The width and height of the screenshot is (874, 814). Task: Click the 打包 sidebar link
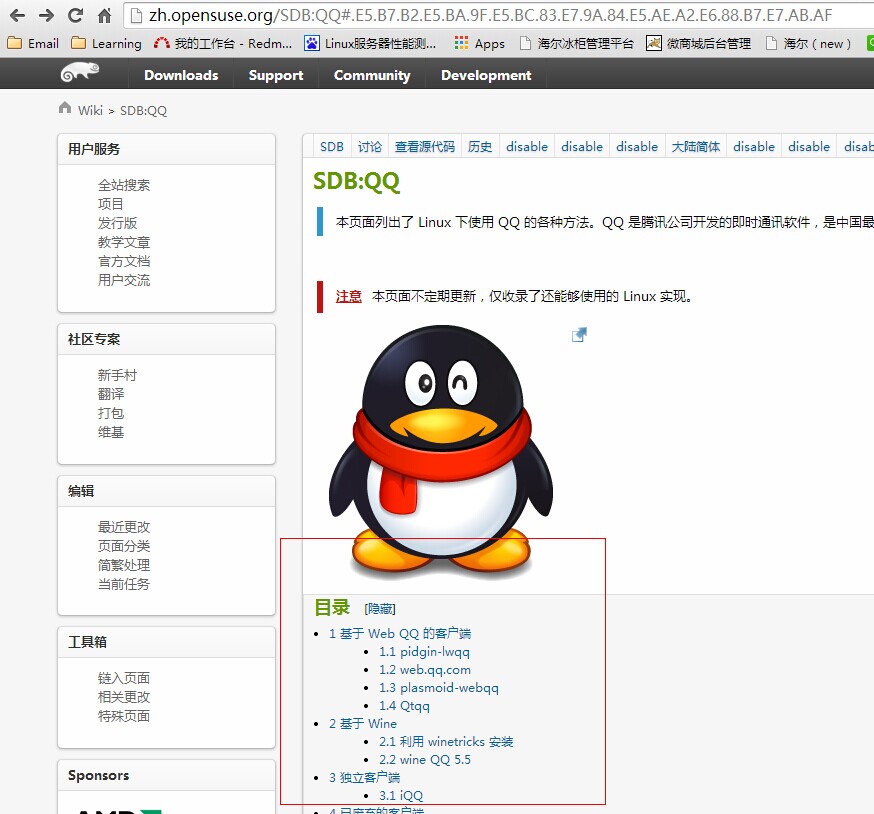pyautogui.click(x=110, y=413)
